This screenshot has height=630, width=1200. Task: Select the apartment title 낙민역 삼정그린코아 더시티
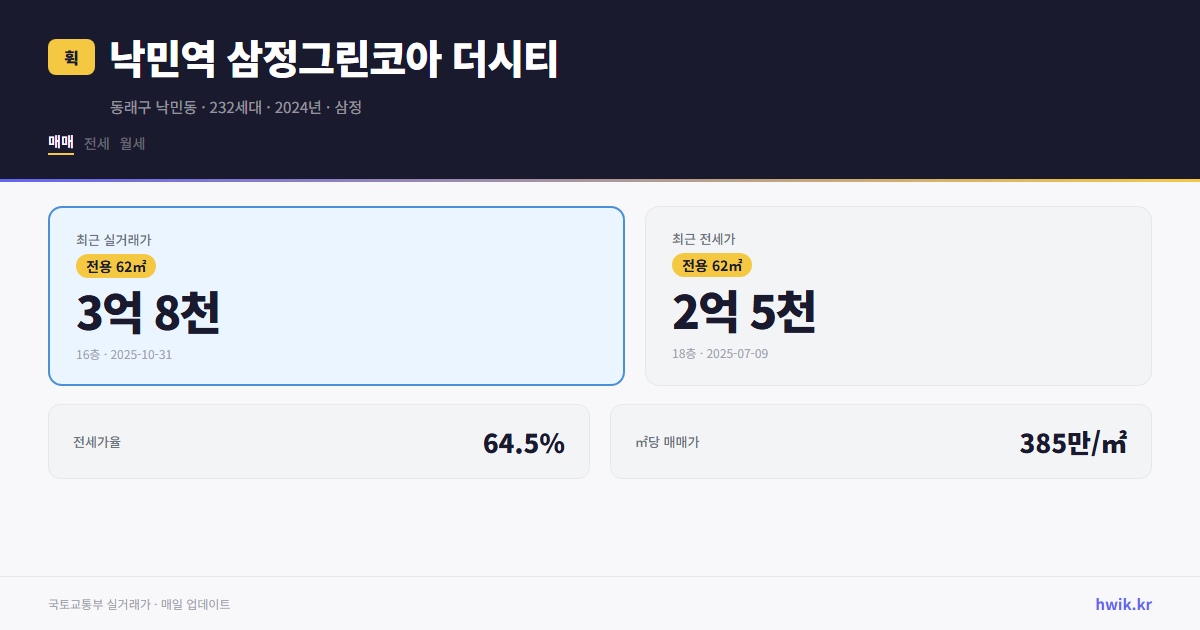pyautogui.click(x=330, y=58)
